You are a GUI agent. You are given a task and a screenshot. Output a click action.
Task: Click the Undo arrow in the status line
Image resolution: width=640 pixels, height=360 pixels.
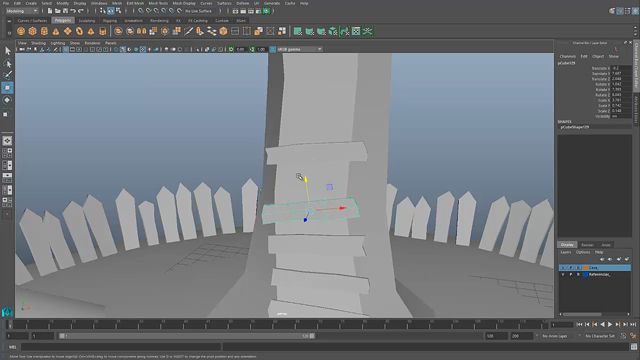pyautogui.click(x=73, y=11)
